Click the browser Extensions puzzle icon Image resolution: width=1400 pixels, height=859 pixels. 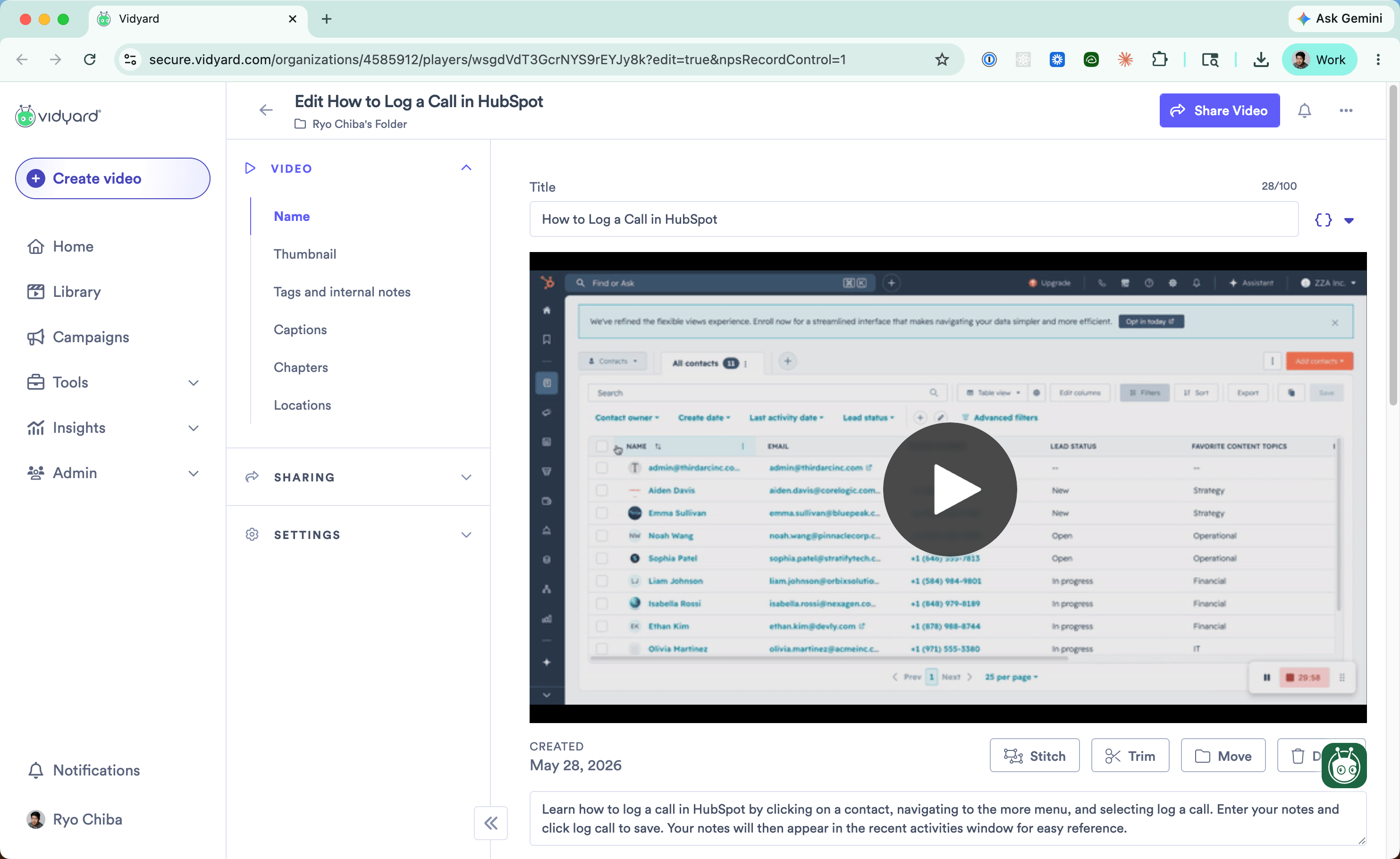[1159, 59]
